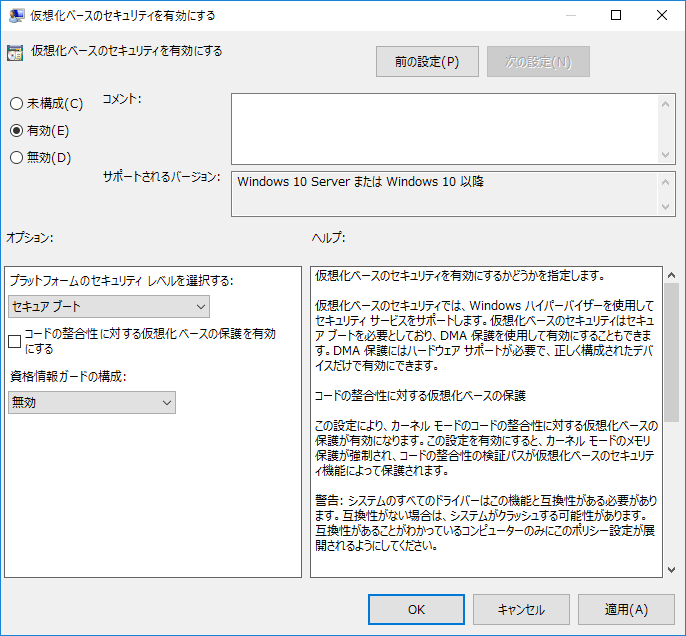The width and height of the screenshot is (686, 636).
Task: Click the OK button
Action: coord(416,609)
